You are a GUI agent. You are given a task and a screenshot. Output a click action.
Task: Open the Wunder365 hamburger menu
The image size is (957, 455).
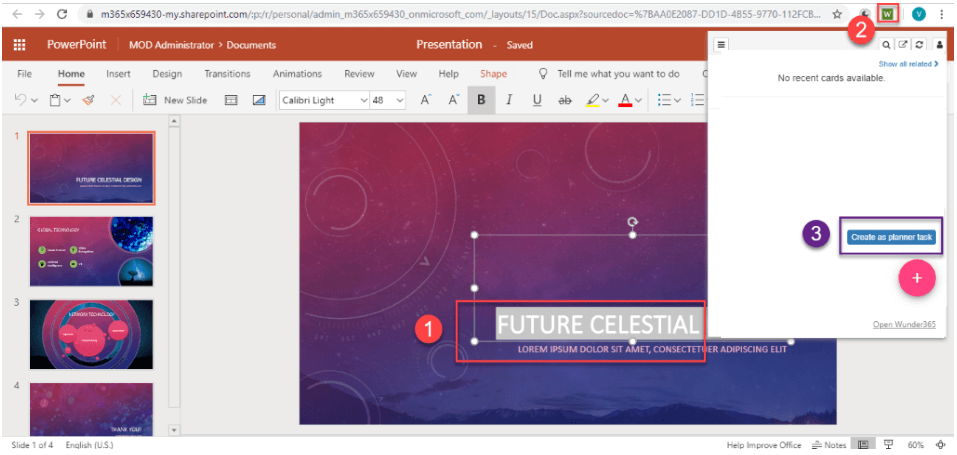(722, 44)
